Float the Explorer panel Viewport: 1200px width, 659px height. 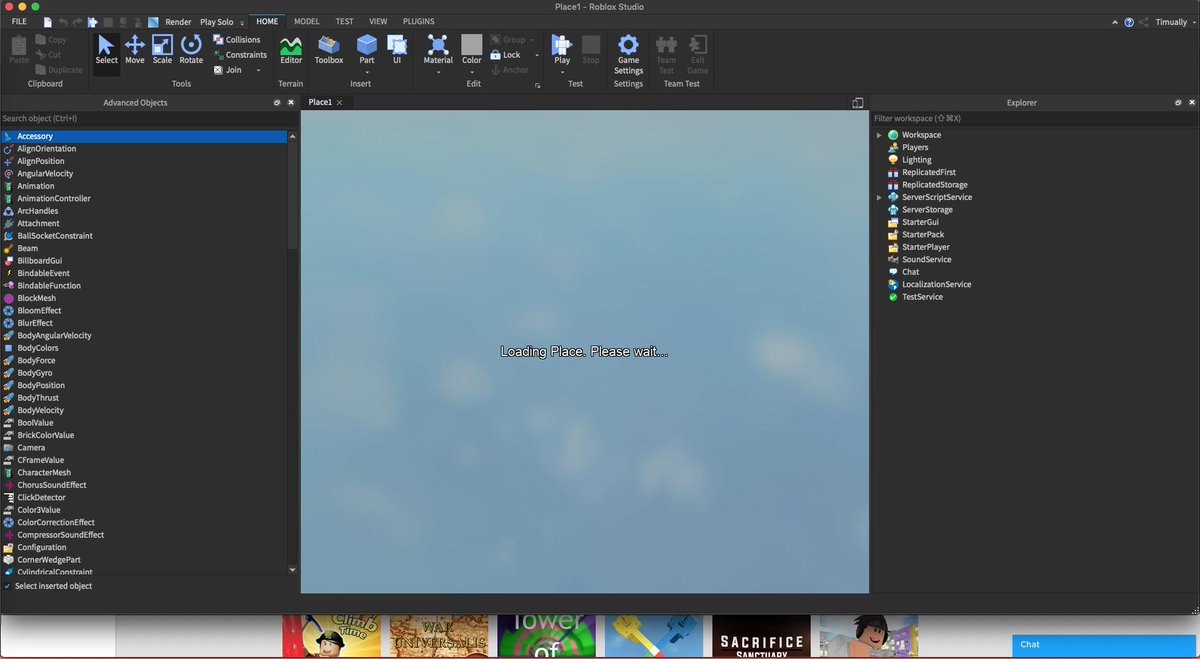[1177, 102]
